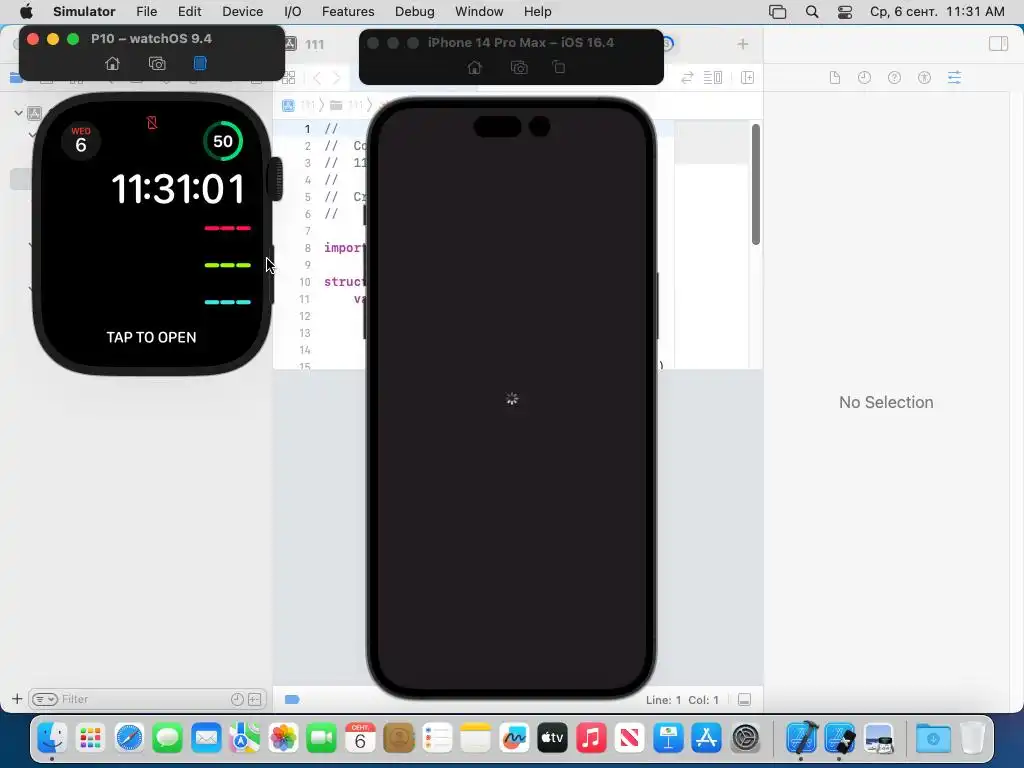Open the Help menu
This screenshot has height=768, width=1024.
click(537, 12)
